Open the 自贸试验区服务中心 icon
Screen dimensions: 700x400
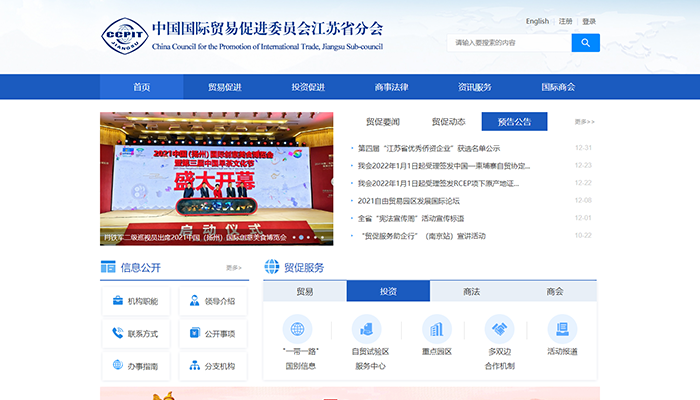click(x=367, y=328)
